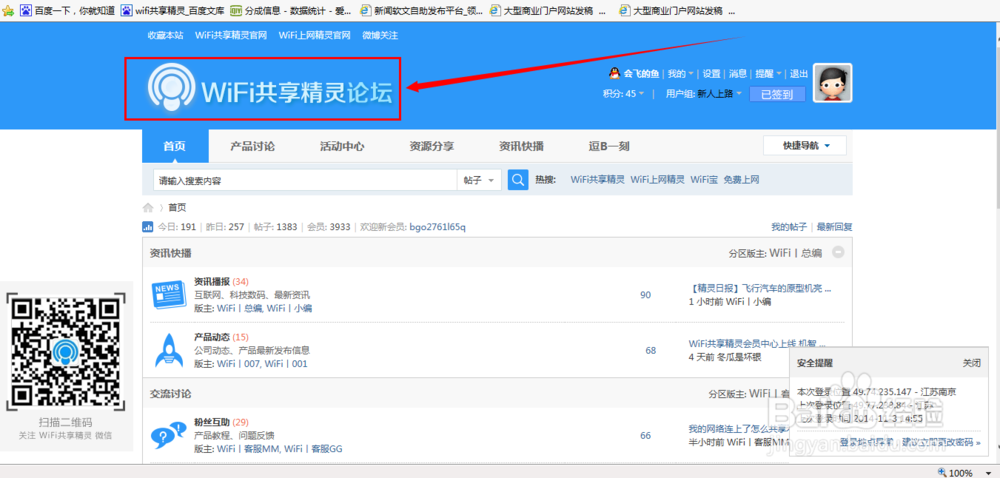Open the 帖子 search type dropdown

tap(479, 180)
